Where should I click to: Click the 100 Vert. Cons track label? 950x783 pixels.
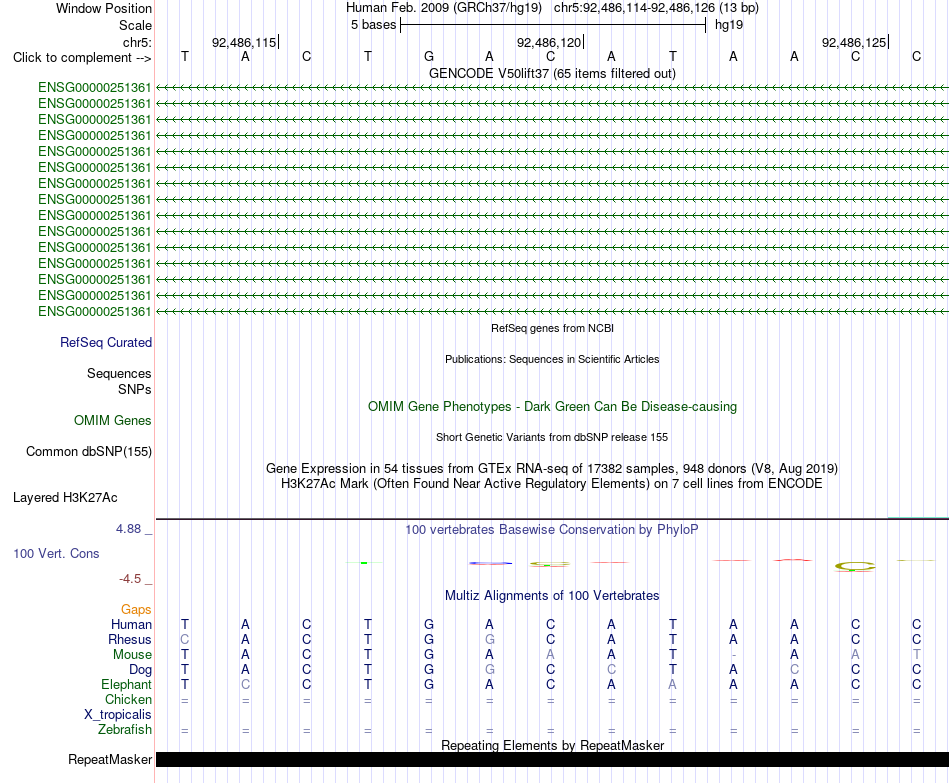pos(56,553)
